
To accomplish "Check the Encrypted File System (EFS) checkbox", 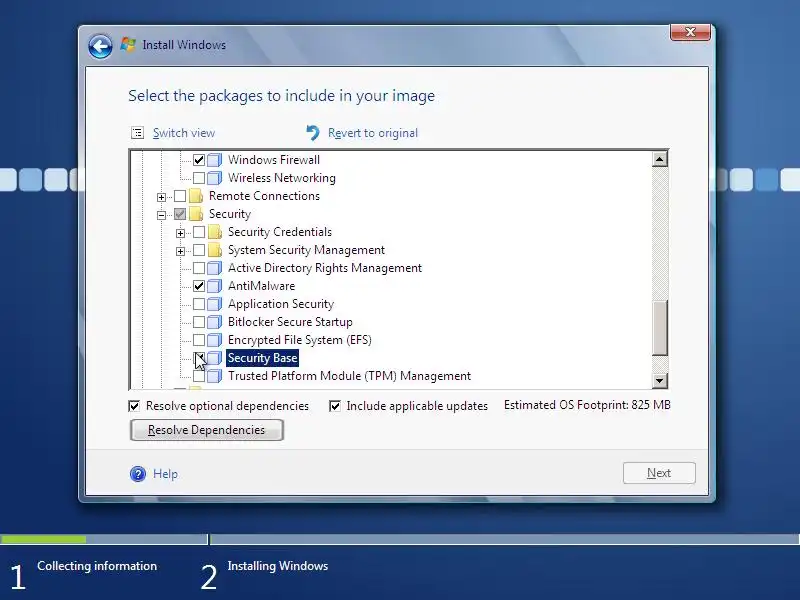I will coord(199,340).
